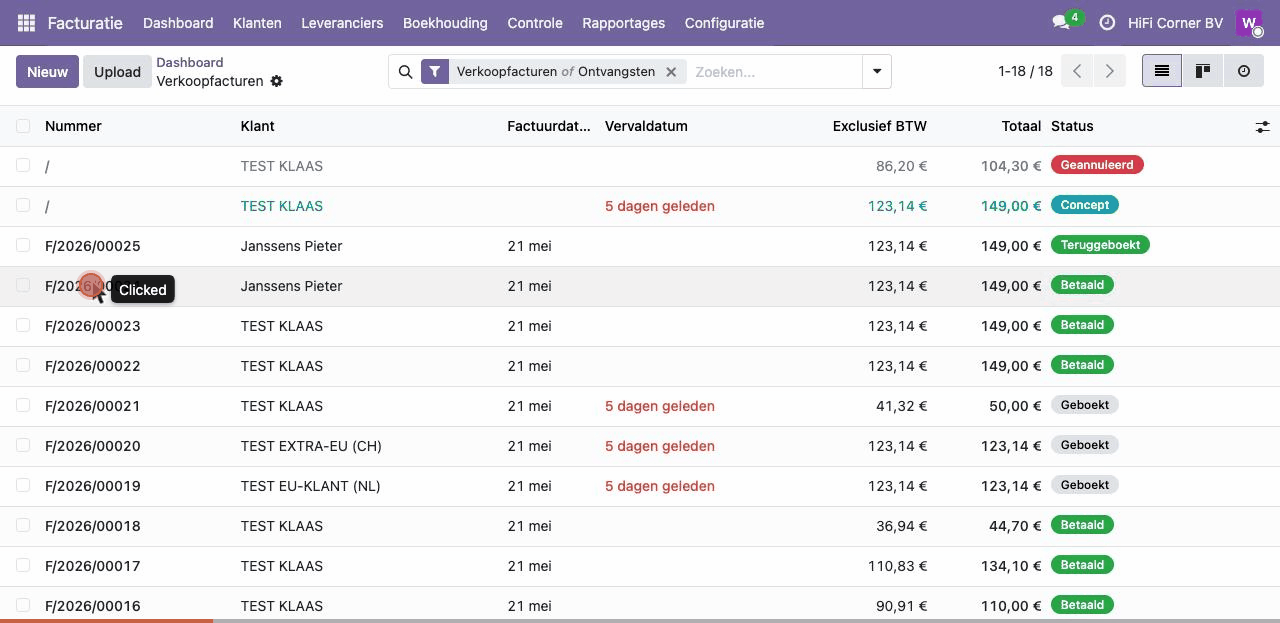Tick checkbox for F/2026/00017
The height and width of the screenshot is (623, 1280).
(23, 565)
